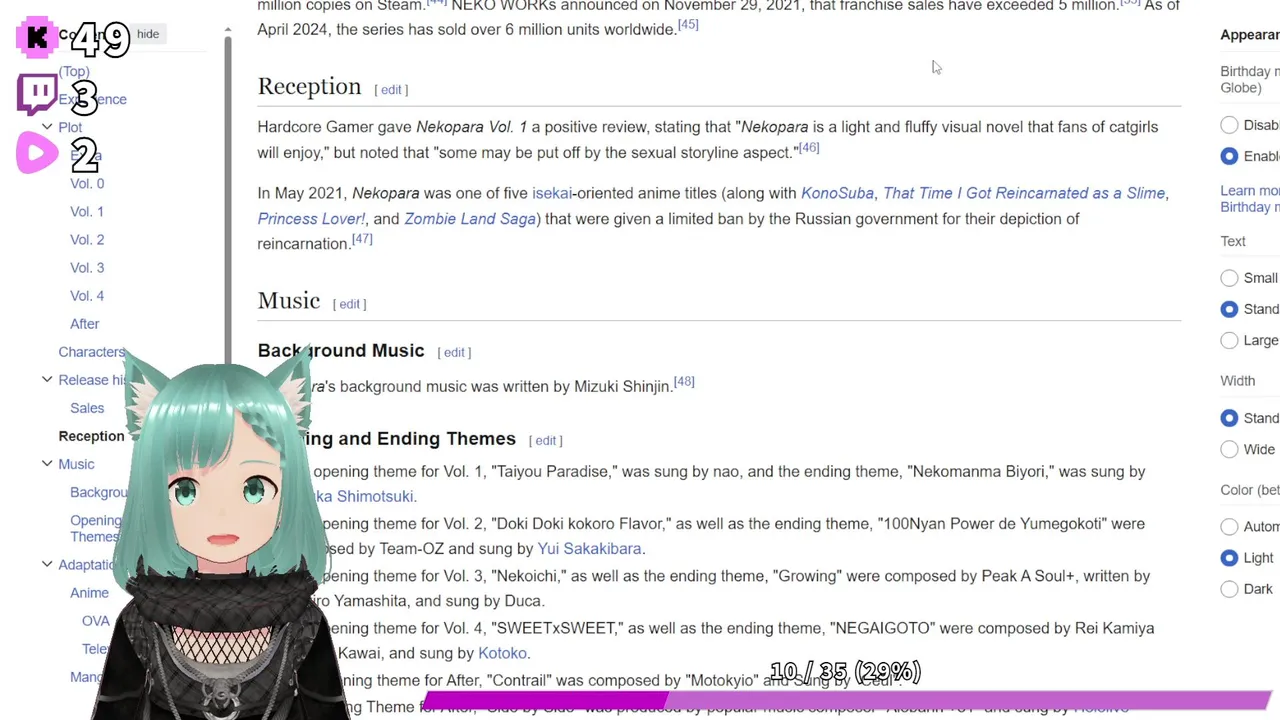
Task: Select Large text size option
Action: tap(1230, 340)
